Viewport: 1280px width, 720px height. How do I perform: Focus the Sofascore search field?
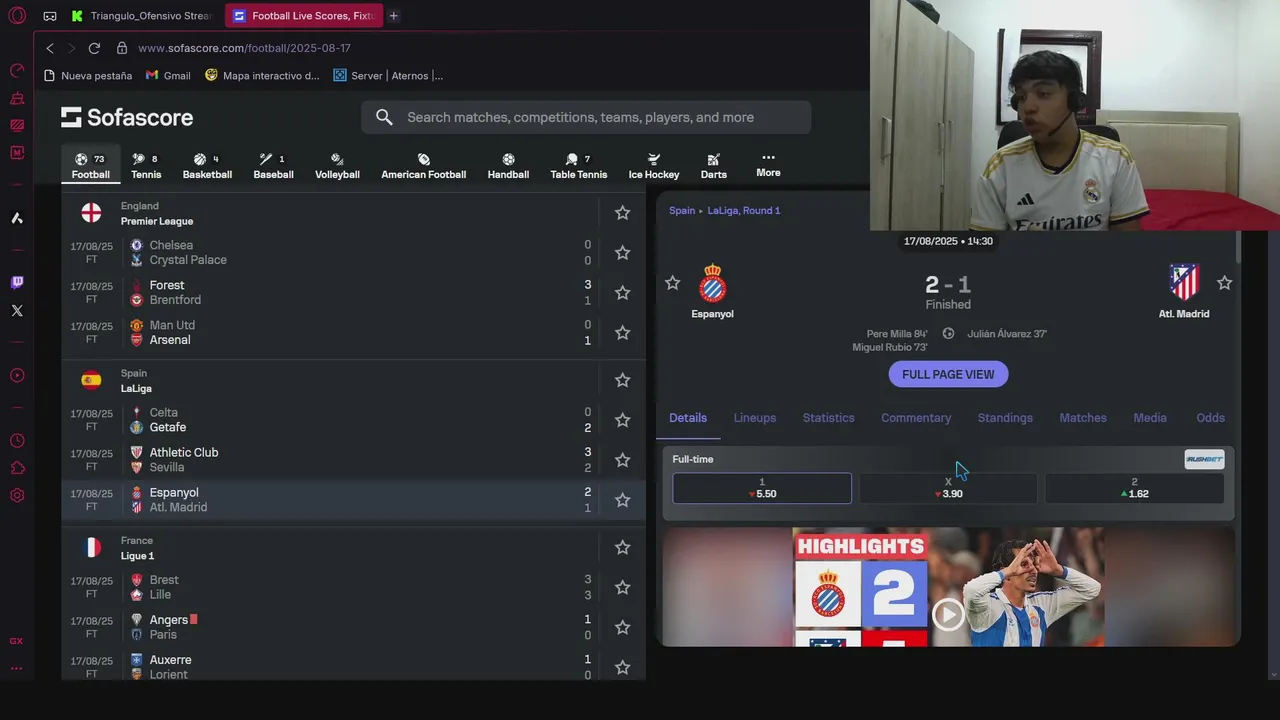pyautogui.click(x=586, y=117)
